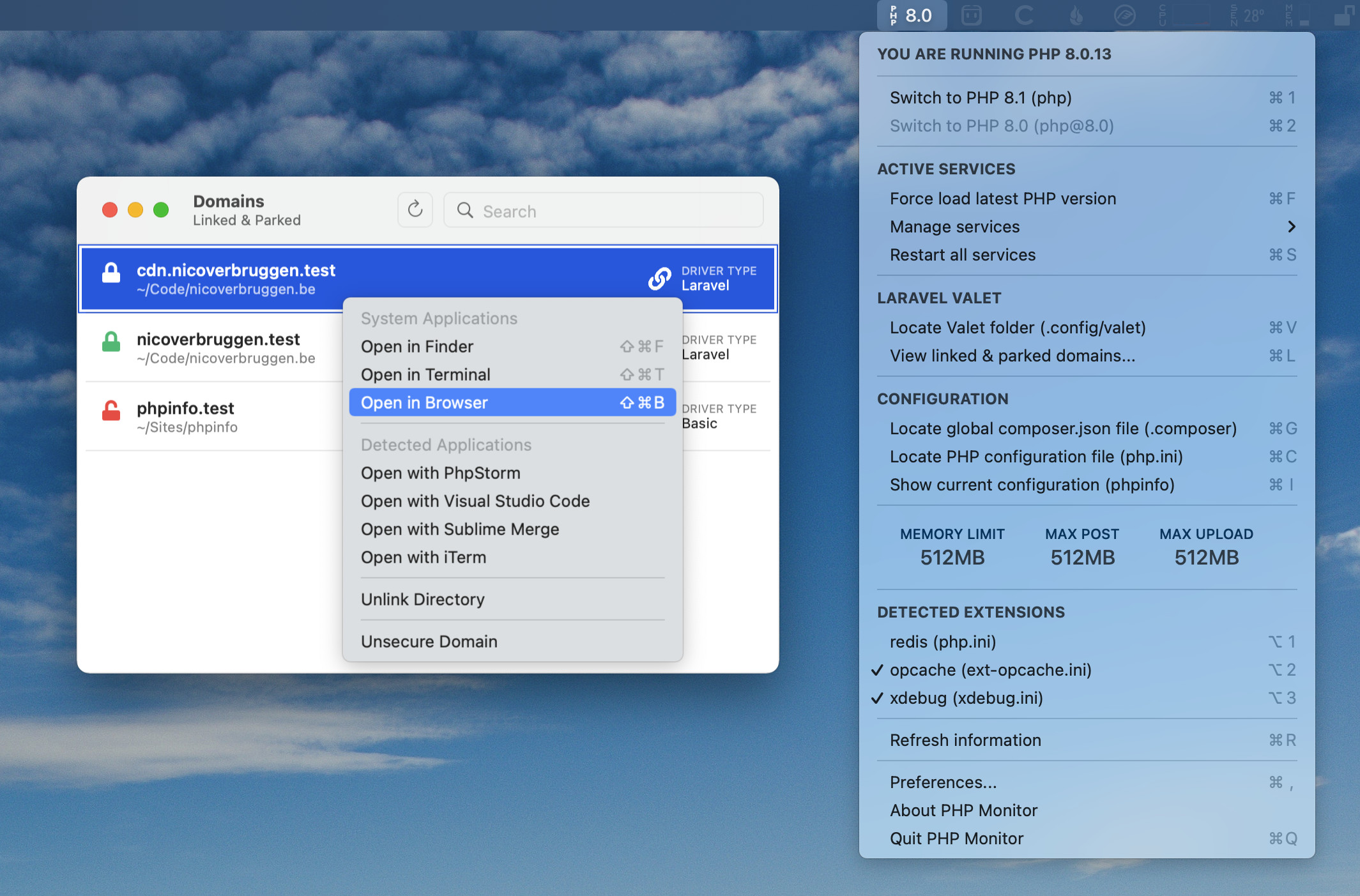
Task: Click the green zoom button of Domains window
Action: coord(161,210)
